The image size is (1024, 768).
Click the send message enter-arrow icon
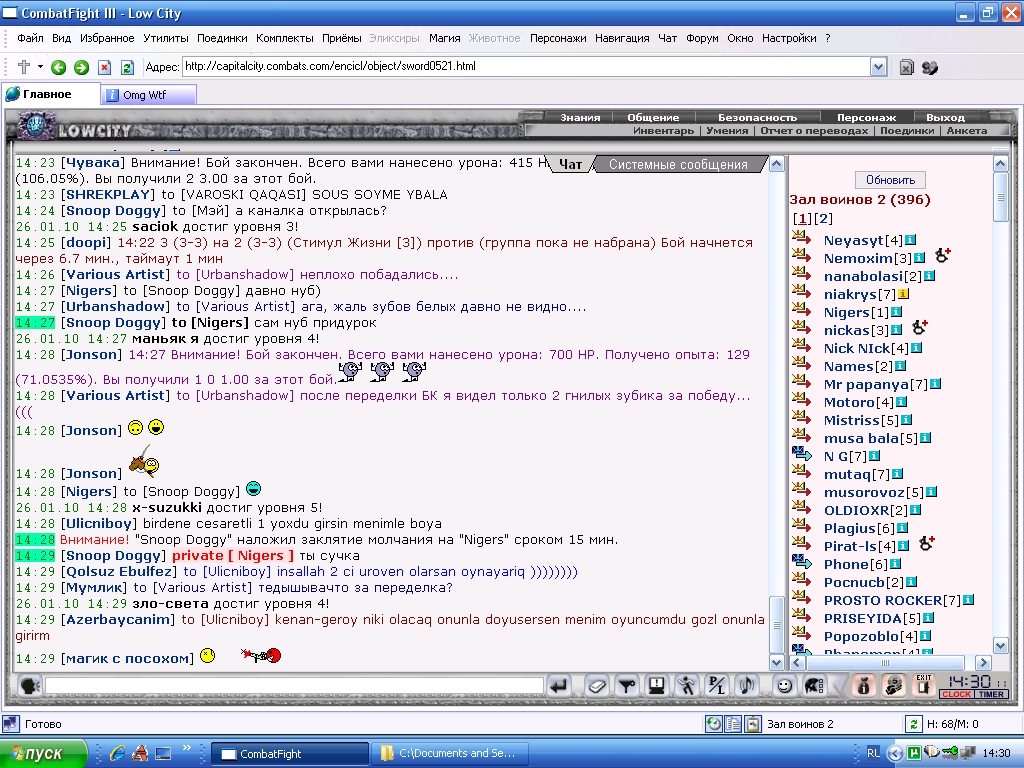tap(558, 686)
